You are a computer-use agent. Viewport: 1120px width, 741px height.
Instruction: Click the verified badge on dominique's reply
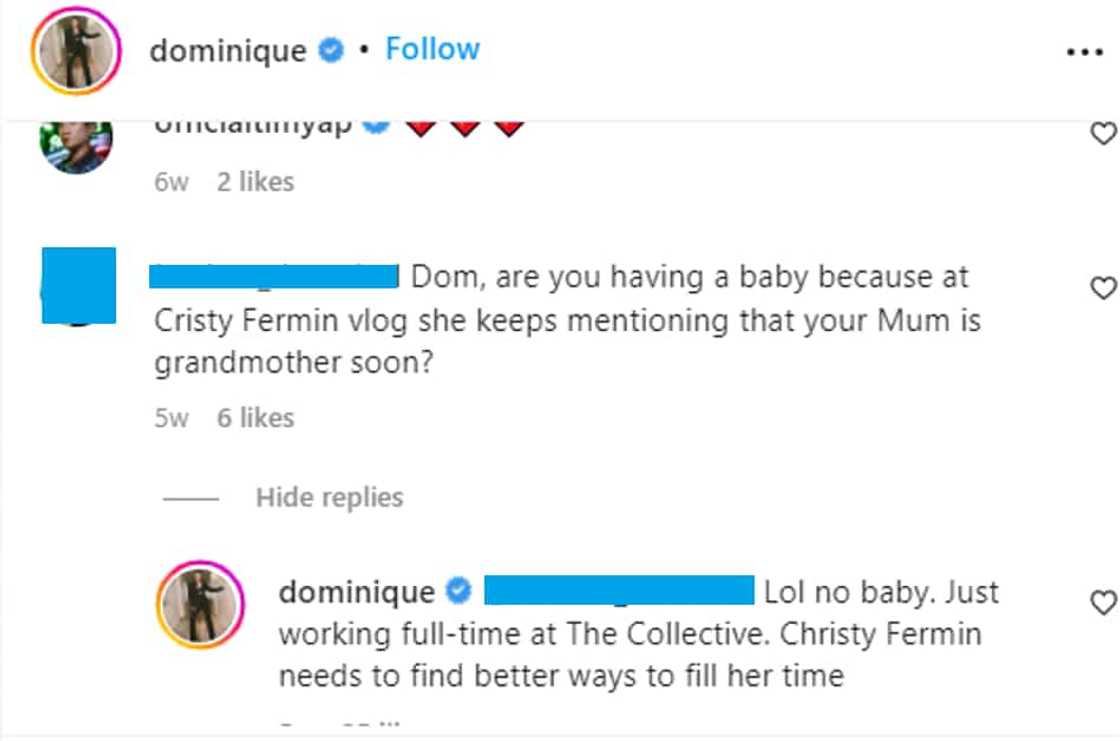click(x=456, y=591)
